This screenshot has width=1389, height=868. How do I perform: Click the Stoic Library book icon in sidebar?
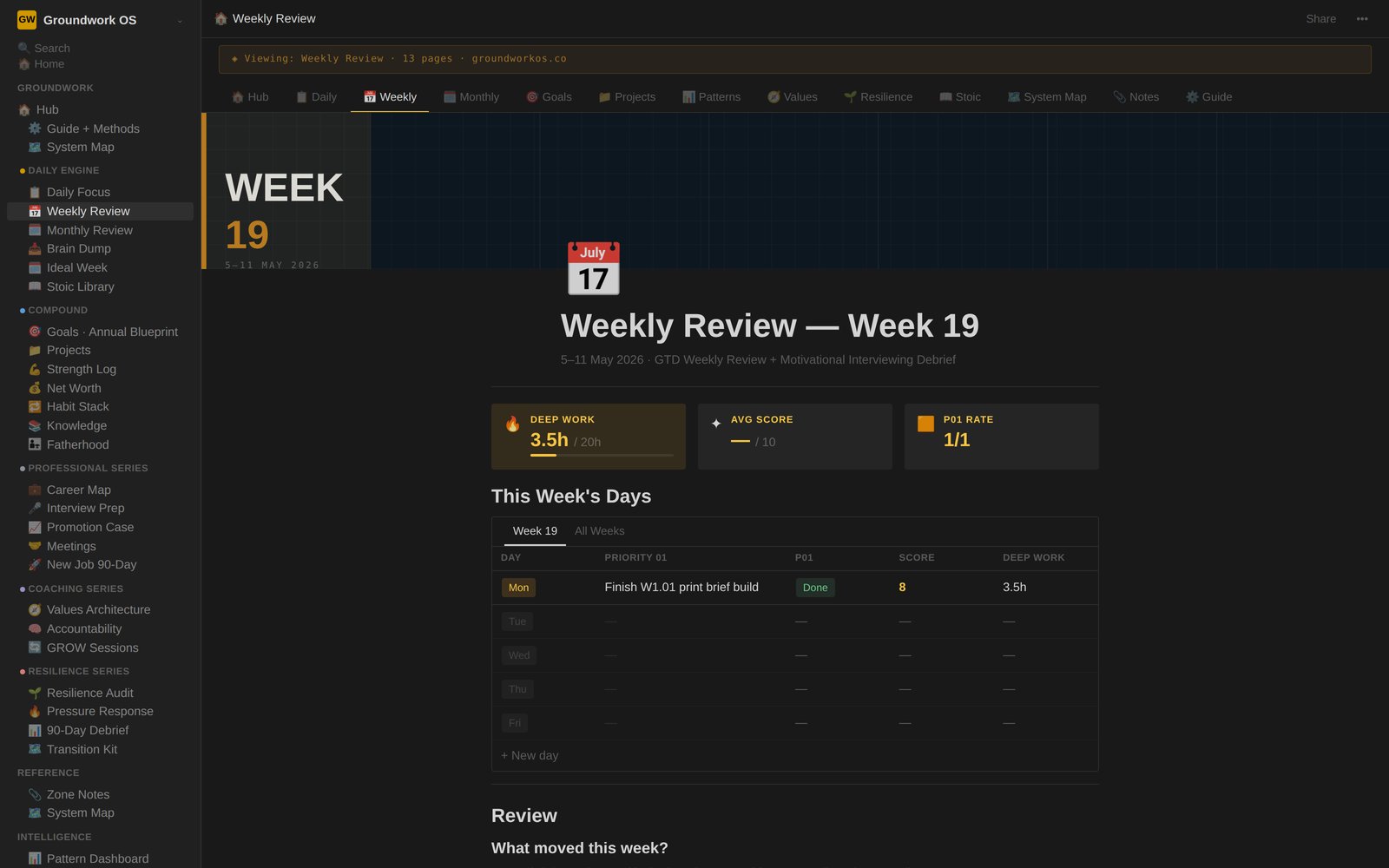(35, 286)
